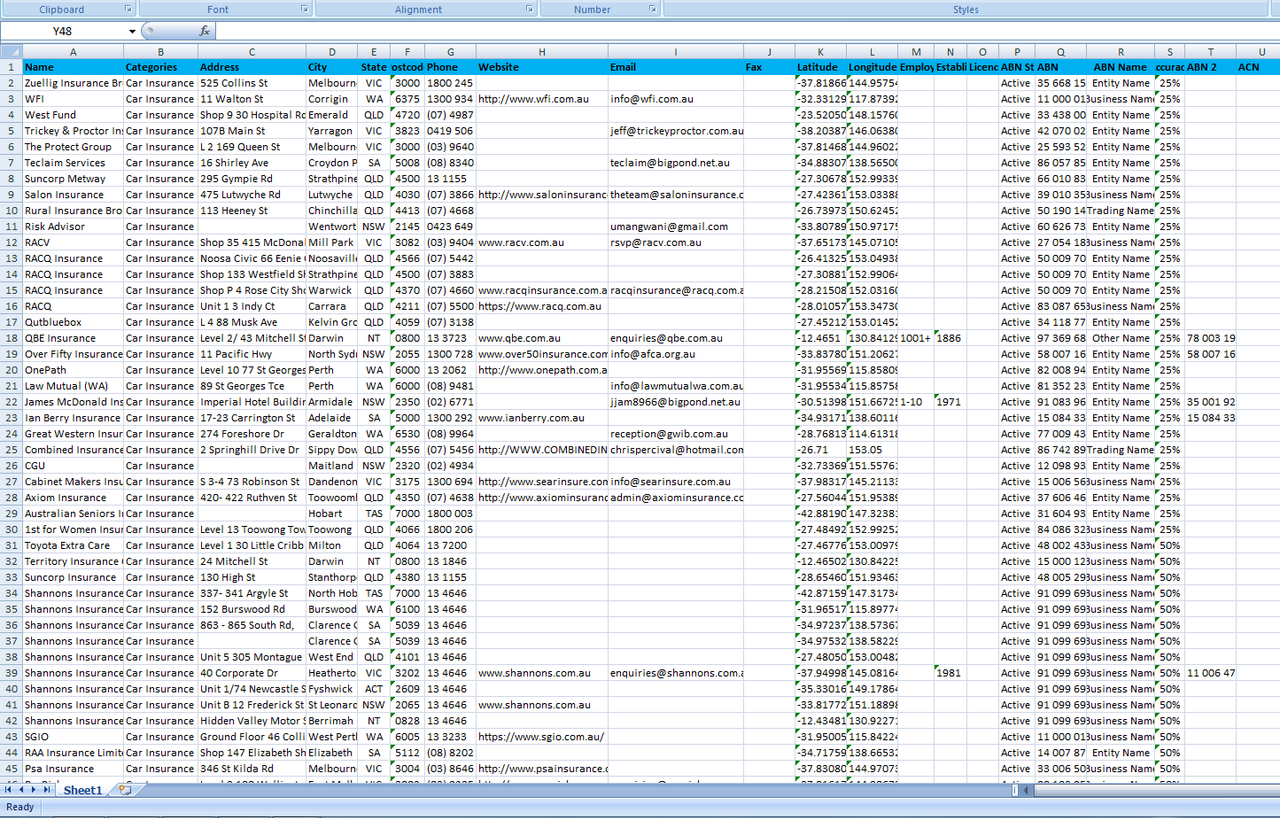Click umangwani@gmail.com email cell

click(x=675, y=227)
